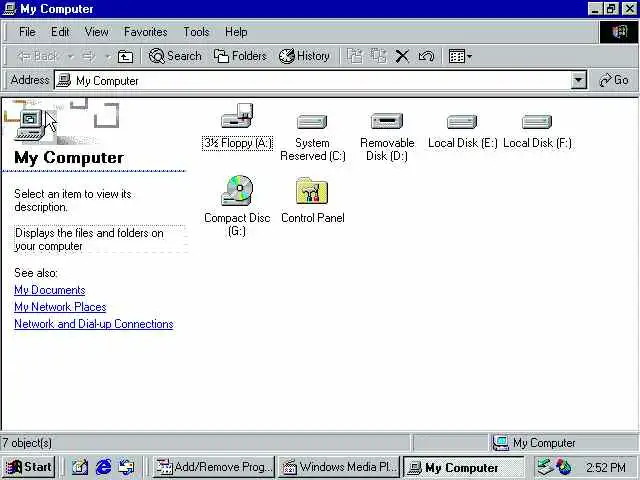Click the Start button
This screenshot has height=480, width=640.
(x=28, y=467)
